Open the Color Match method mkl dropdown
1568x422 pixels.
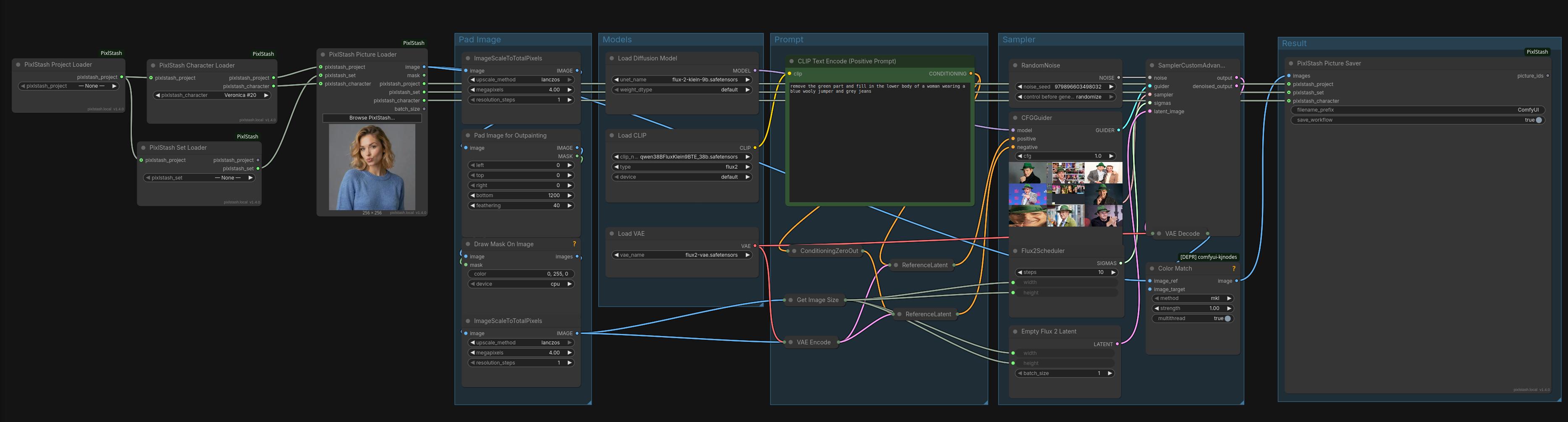[x=1193, y=298]
